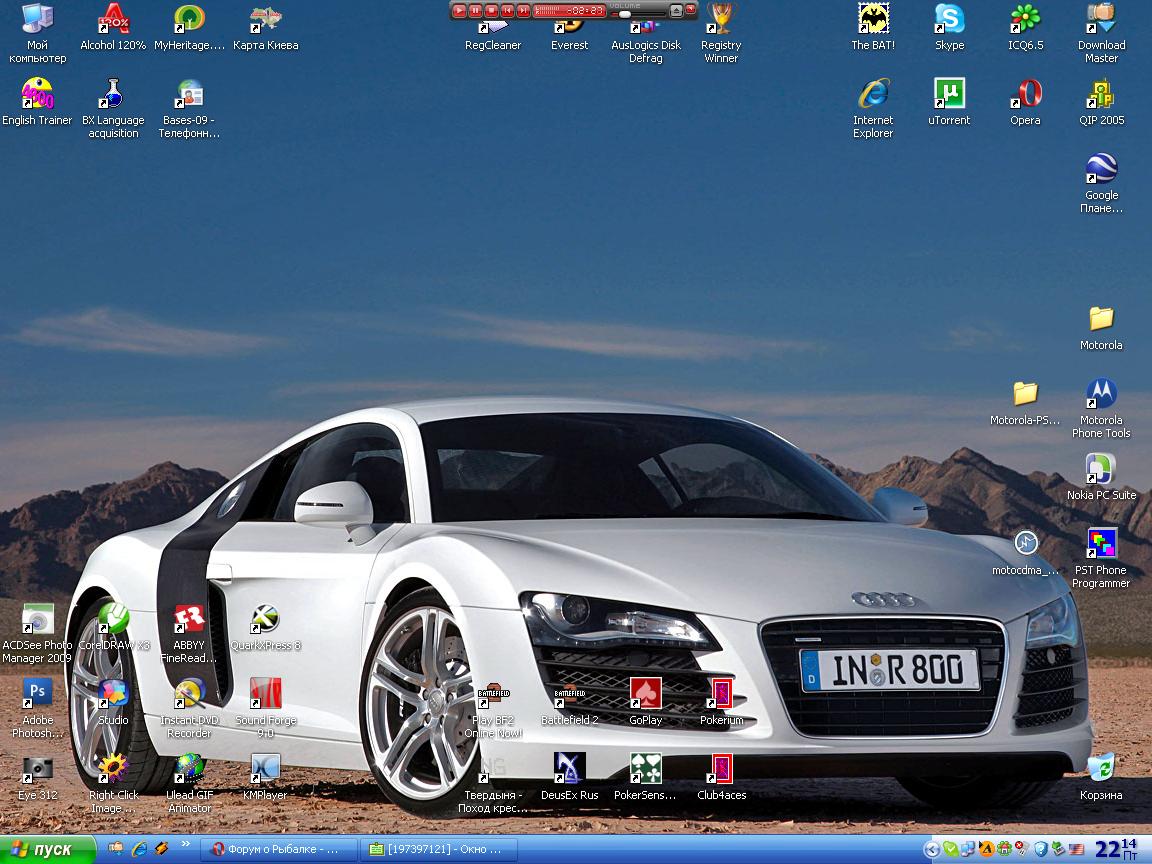
Task: Select the uTorrent desktop icon
Action: (949, 94)
